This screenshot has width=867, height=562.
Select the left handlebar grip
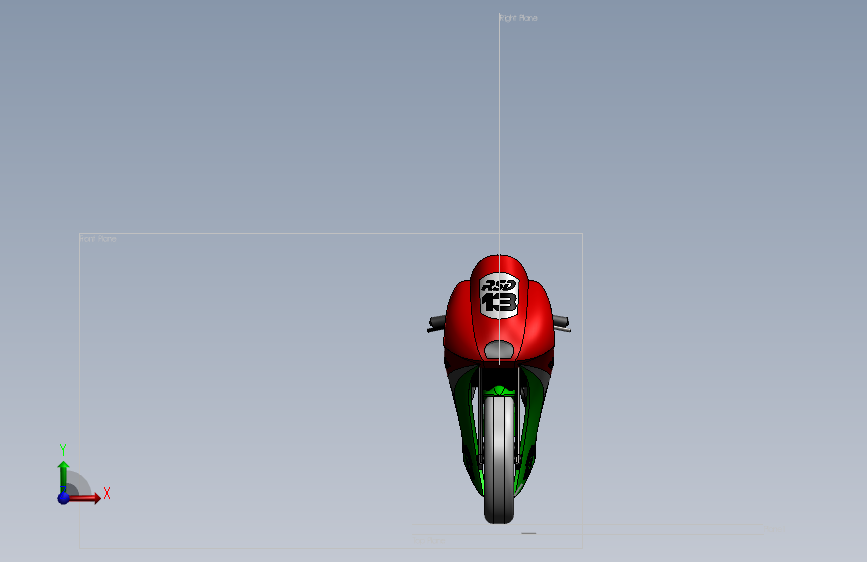point(436,323)
